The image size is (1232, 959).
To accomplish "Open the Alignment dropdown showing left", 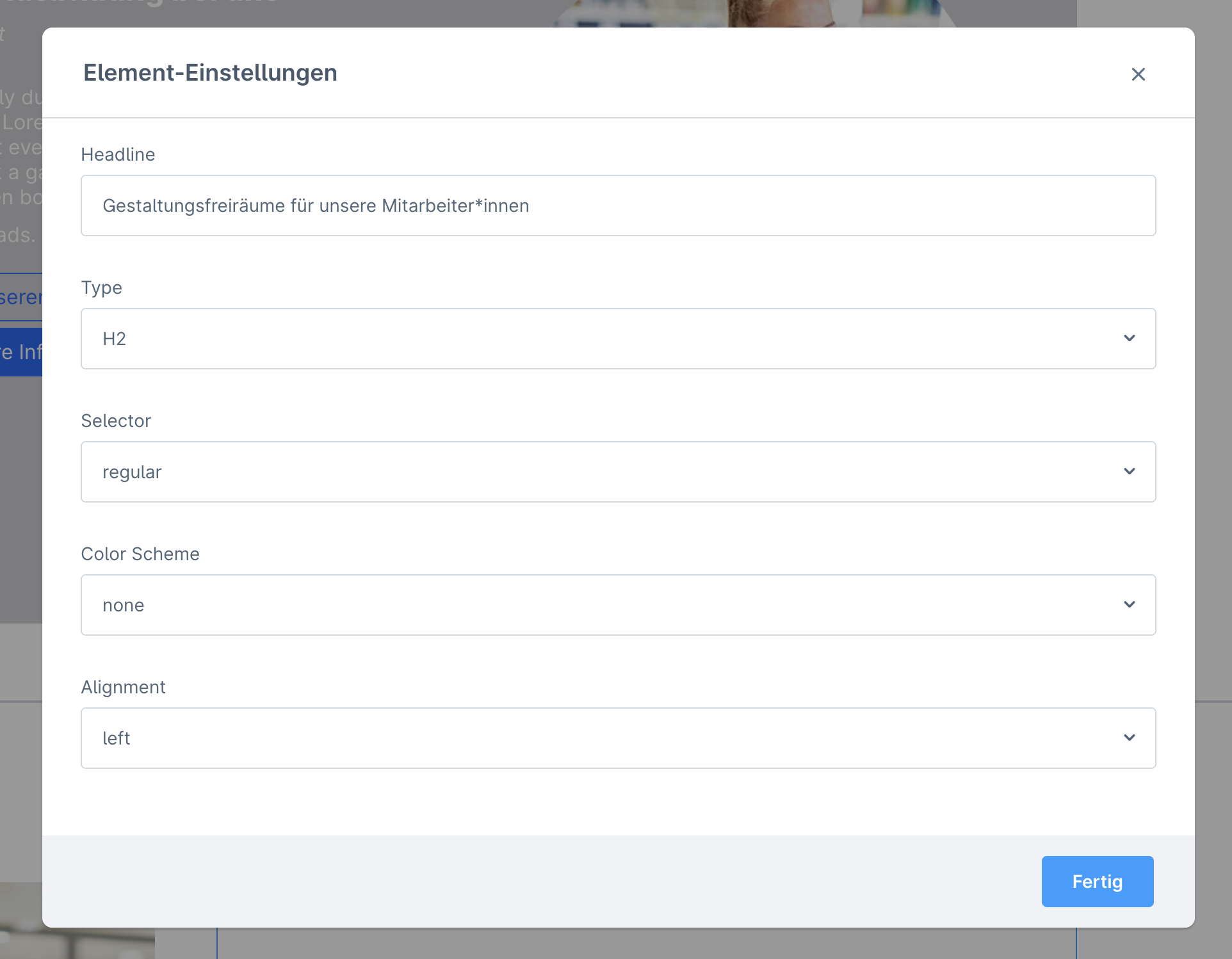I will tap(618, 738).
